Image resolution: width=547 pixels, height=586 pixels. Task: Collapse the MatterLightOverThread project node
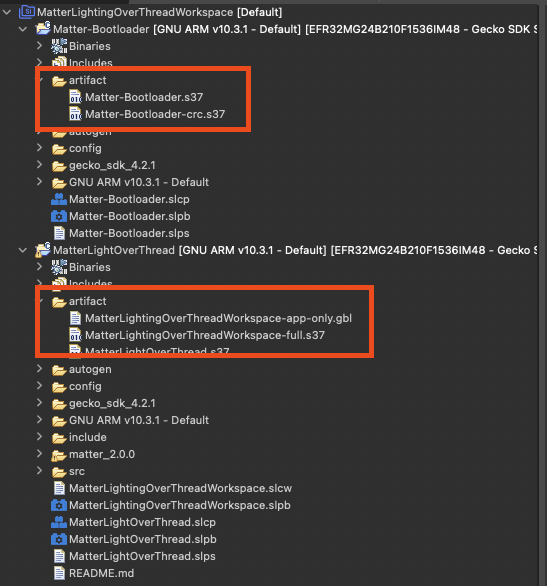[23, 250]
